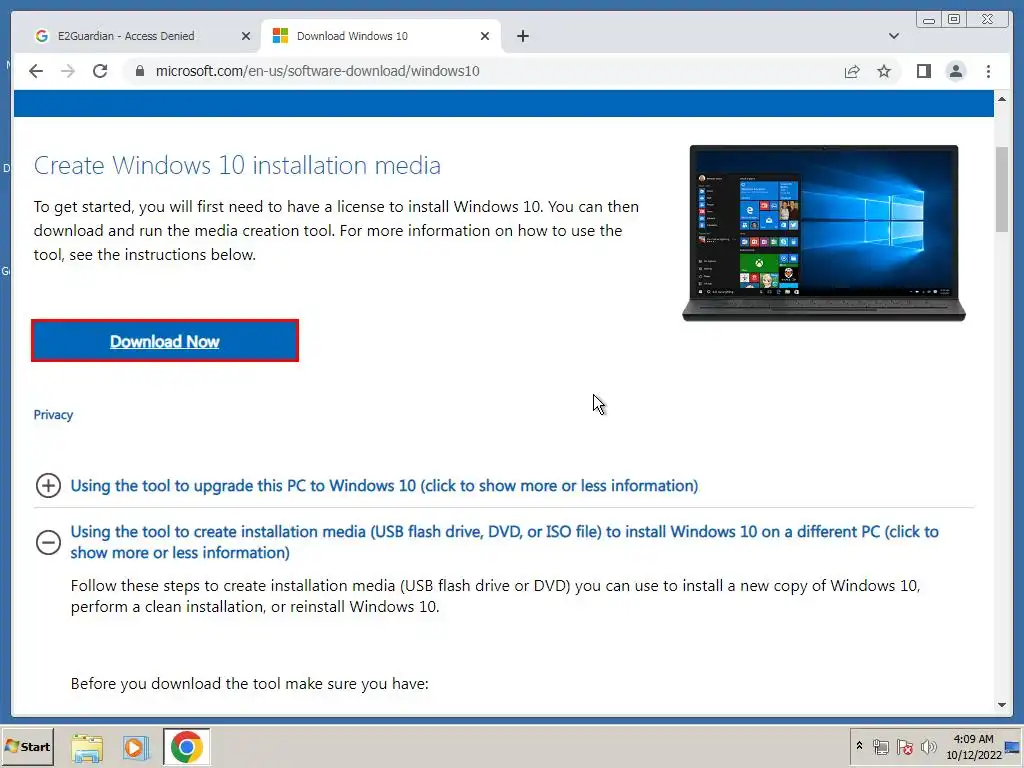Click 'Using the tool to create installation media' link
The width and height of the screenshot is (1024, 768).
[504, 542]
